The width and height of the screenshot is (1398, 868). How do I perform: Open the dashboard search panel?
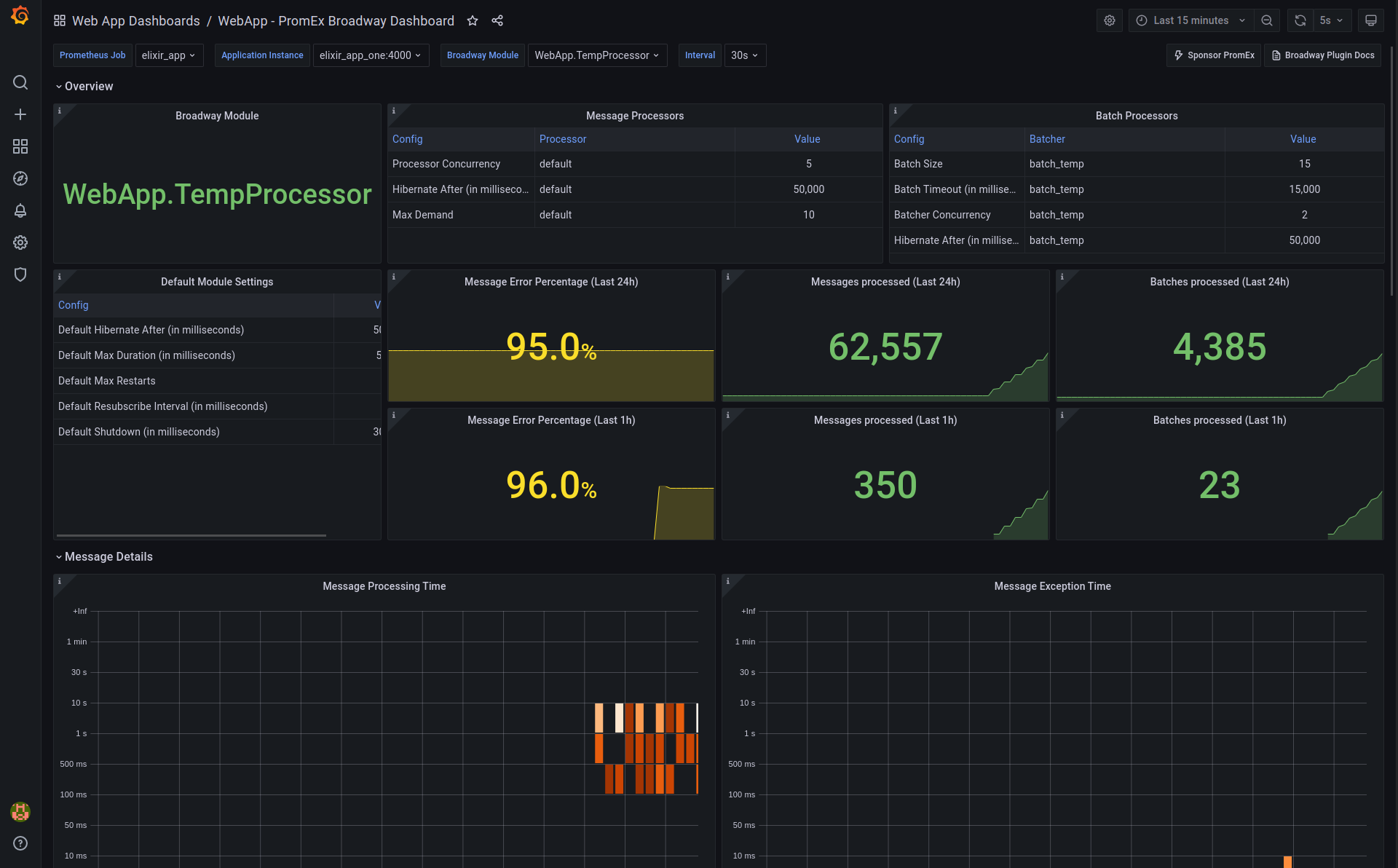point(20,82)
